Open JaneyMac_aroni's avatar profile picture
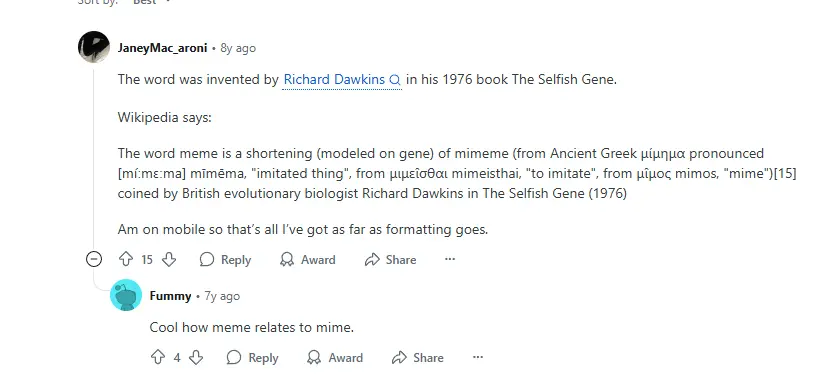This screenshot has width=832, height=388. 94,47
